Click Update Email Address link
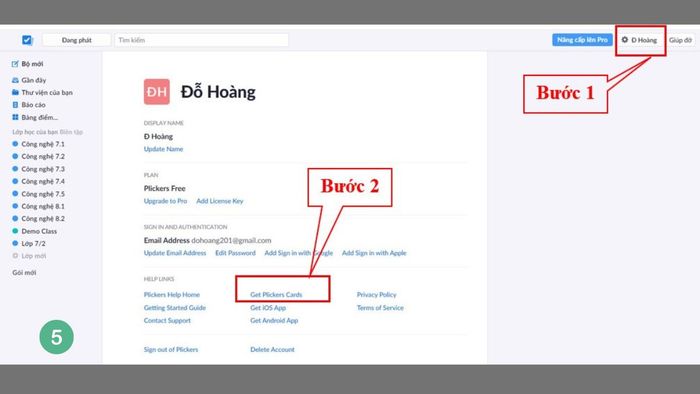The width and height of the screenshot is (700, 394). click(175, 253)
